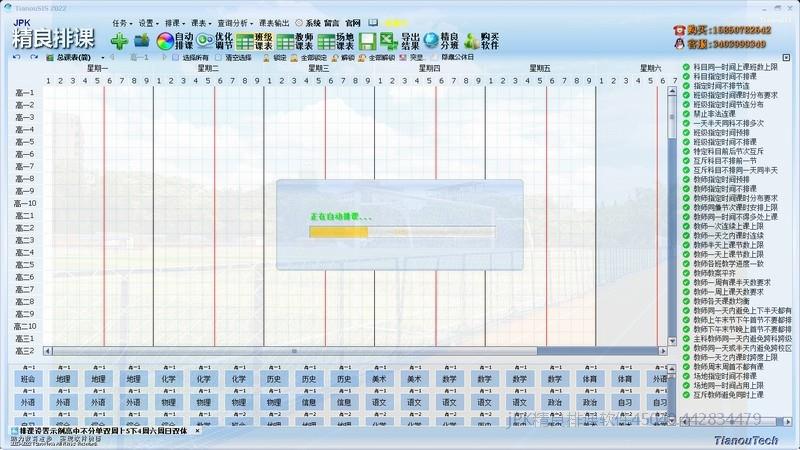Click the red telephone 购买 icon
This screenshot has width=800, height=450.
[679, 30]
